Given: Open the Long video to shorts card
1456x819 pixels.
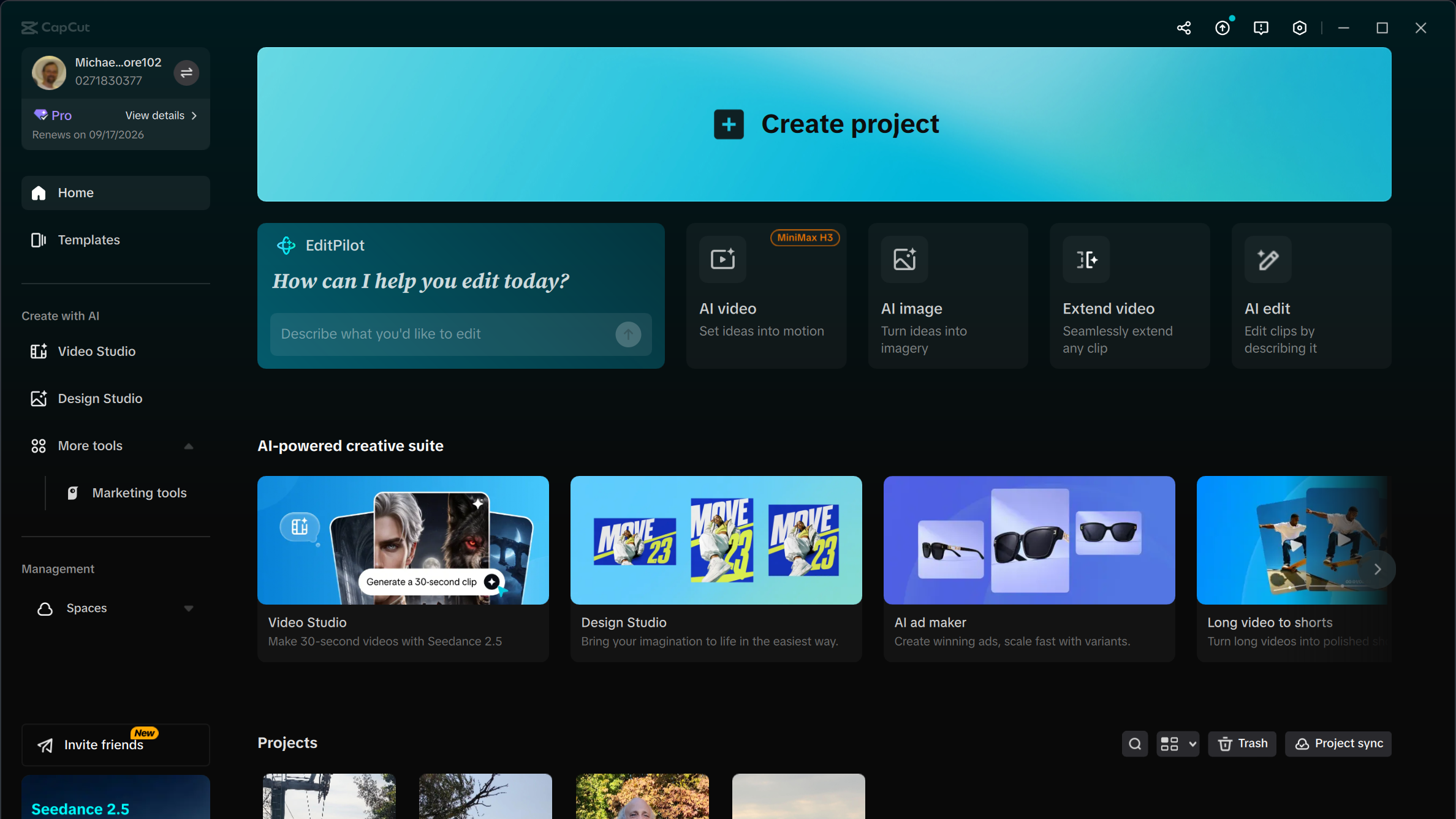Looking at the screenshot, I should click(x=1294, y=569).
